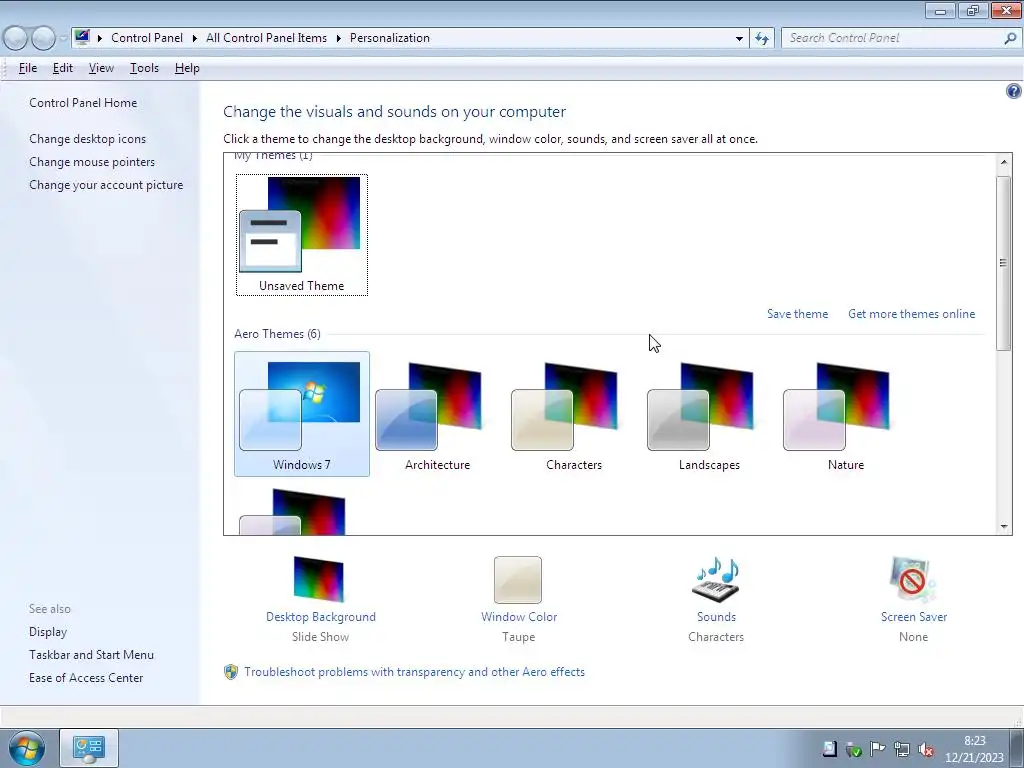Open the File menu
Viewport: 1024px width, 768px height.
pos(27,68)
